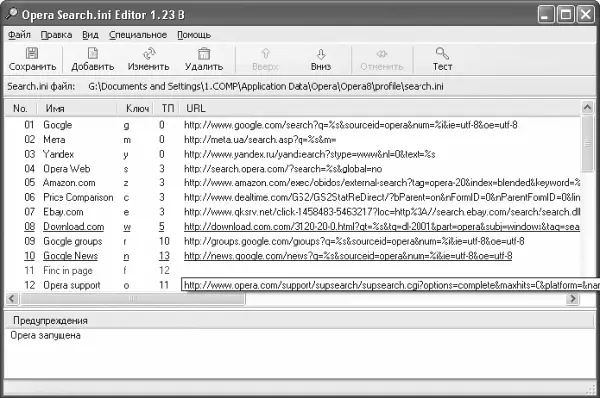Click the Удалить (Delete) trash icon

click(204, 54)
